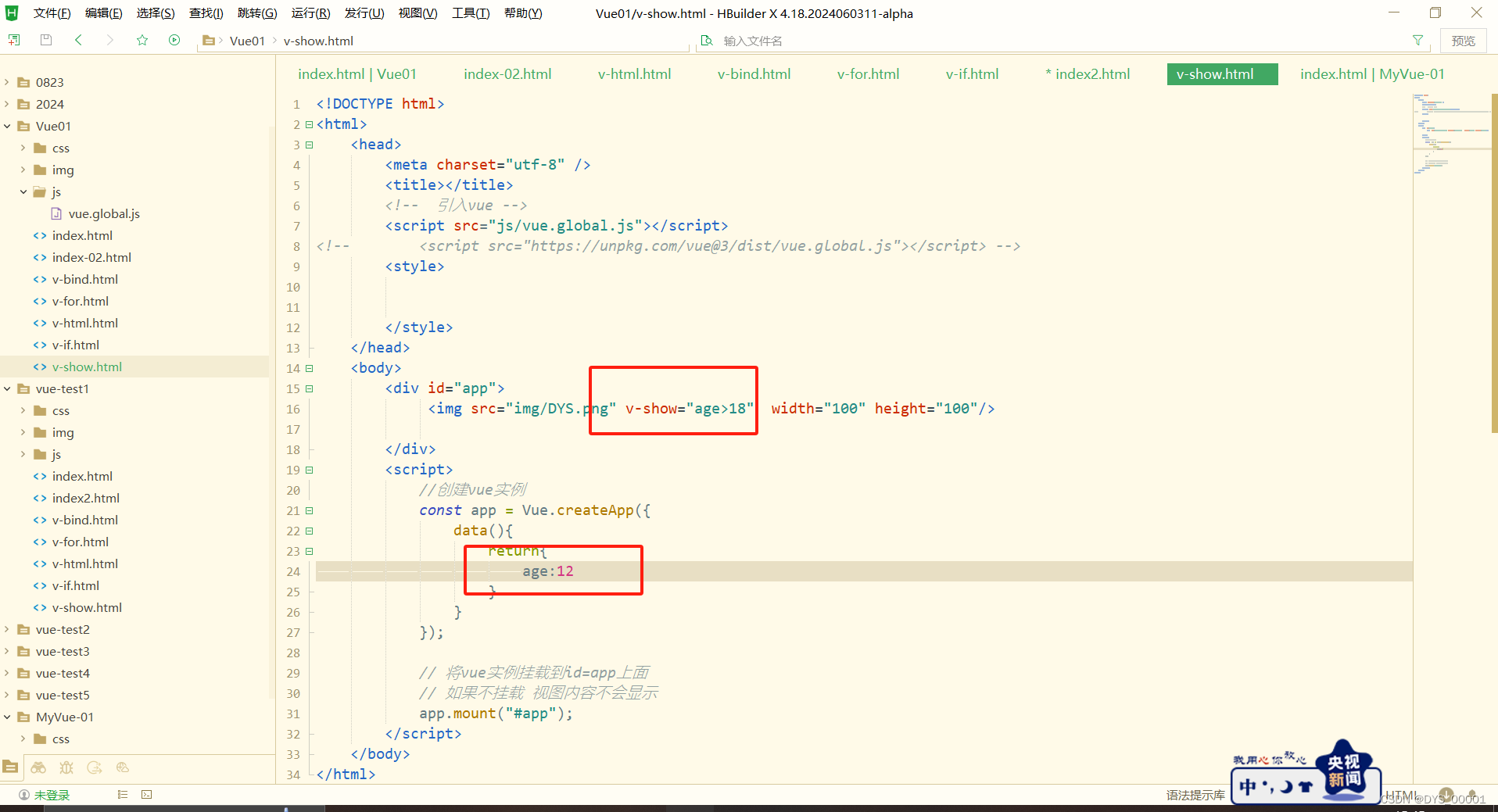Click the outline list icon in status bar

click(123, 795)
